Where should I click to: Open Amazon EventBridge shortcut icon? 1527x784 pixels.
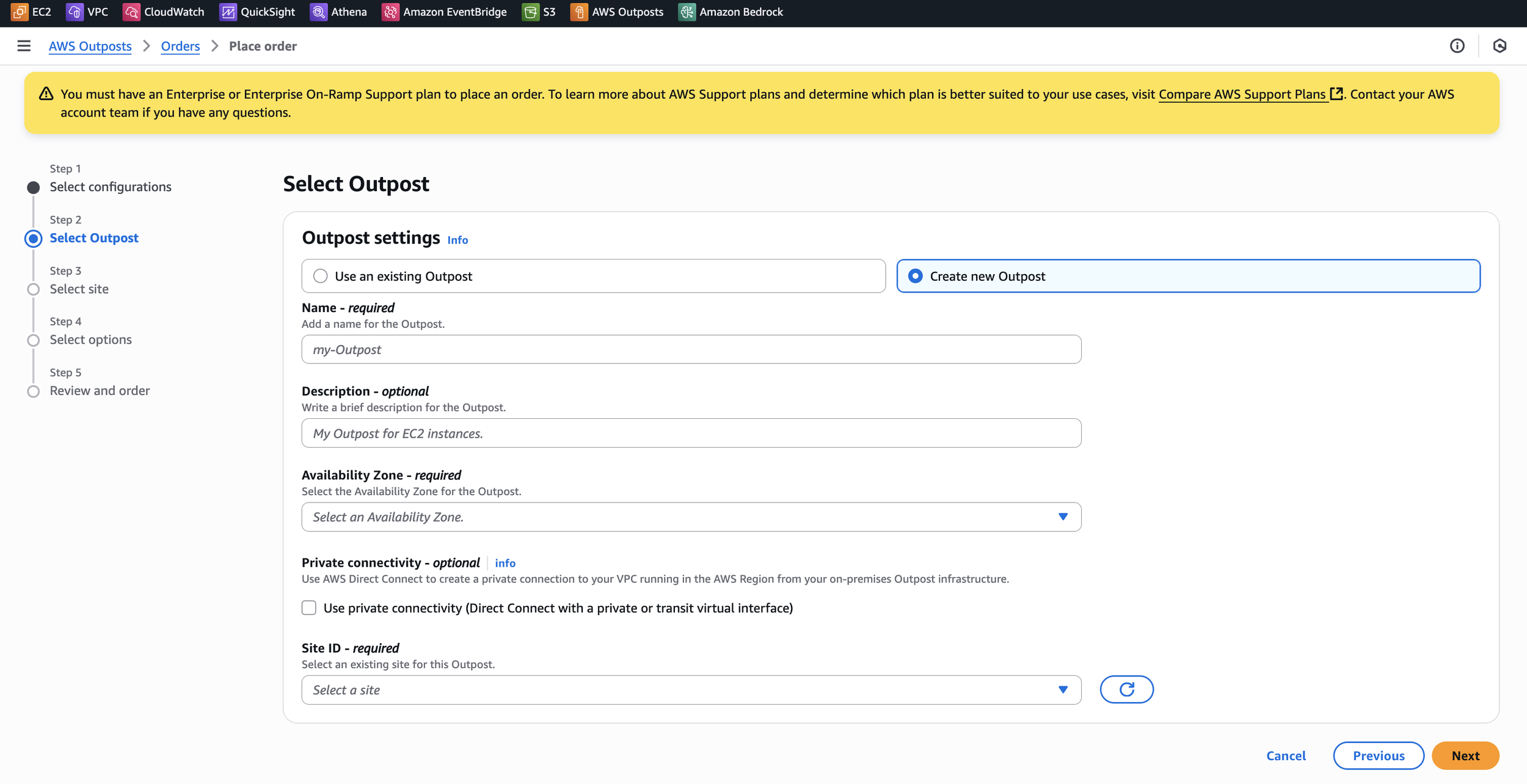coord(390,12)
